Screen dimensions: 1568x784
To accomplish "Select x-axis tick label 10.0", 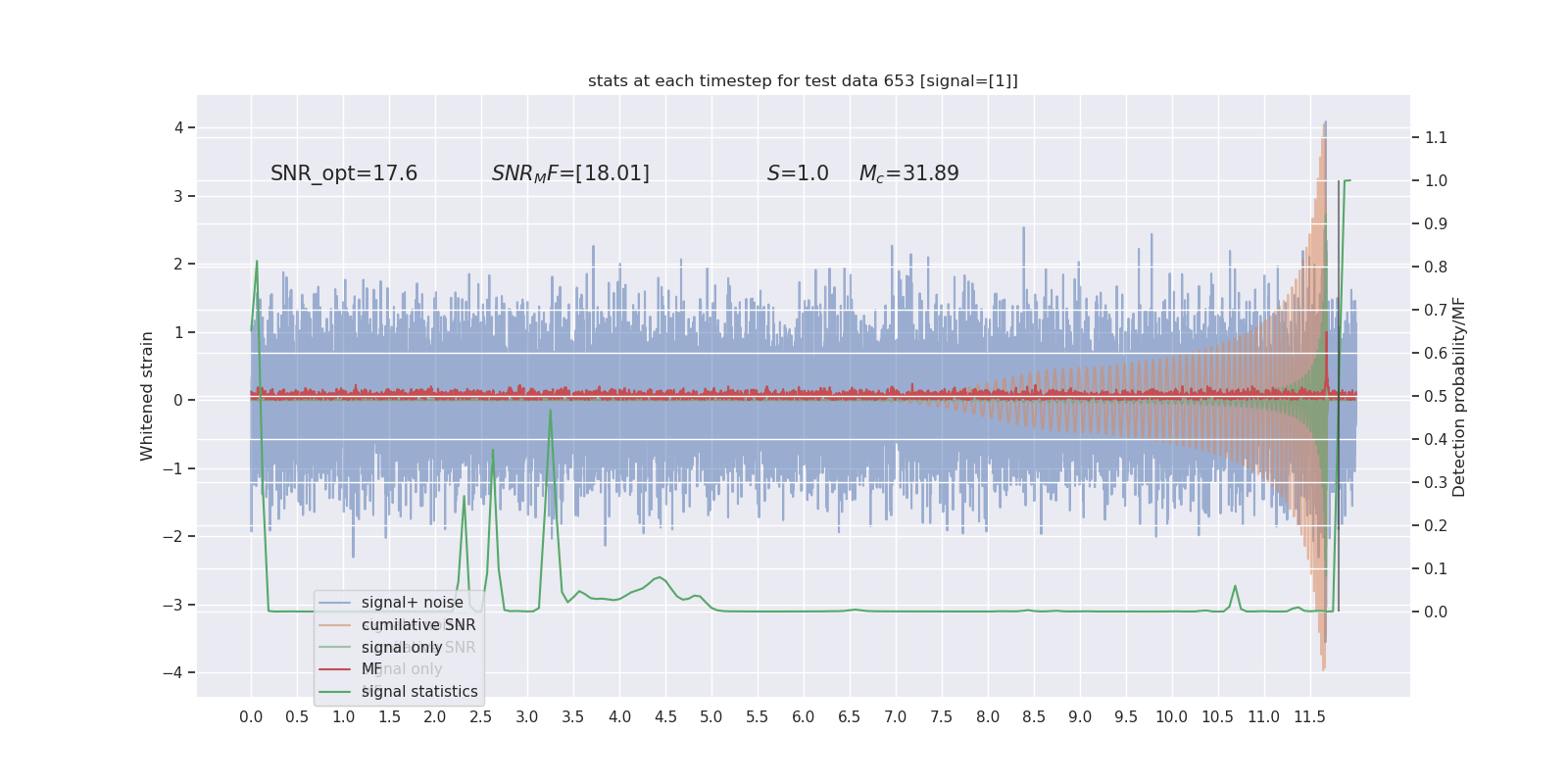I will [x=1172, y=717].
